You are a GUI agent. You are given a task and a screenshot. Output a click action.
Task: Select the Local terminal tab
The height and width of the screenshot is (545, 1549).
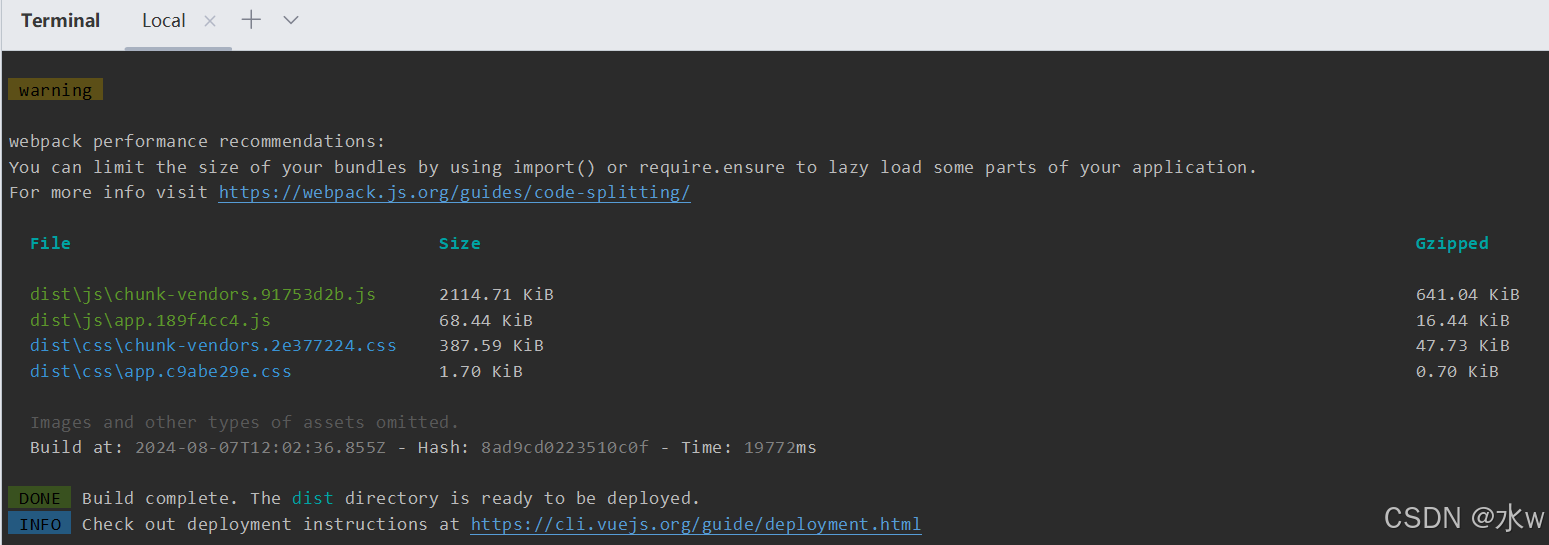click(164, 21)
